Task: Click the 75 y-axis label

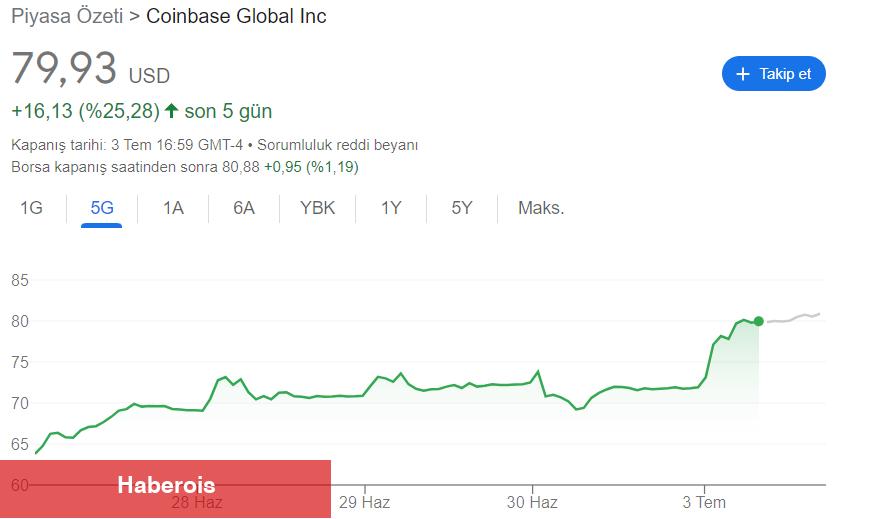Action: click(20, 362)
